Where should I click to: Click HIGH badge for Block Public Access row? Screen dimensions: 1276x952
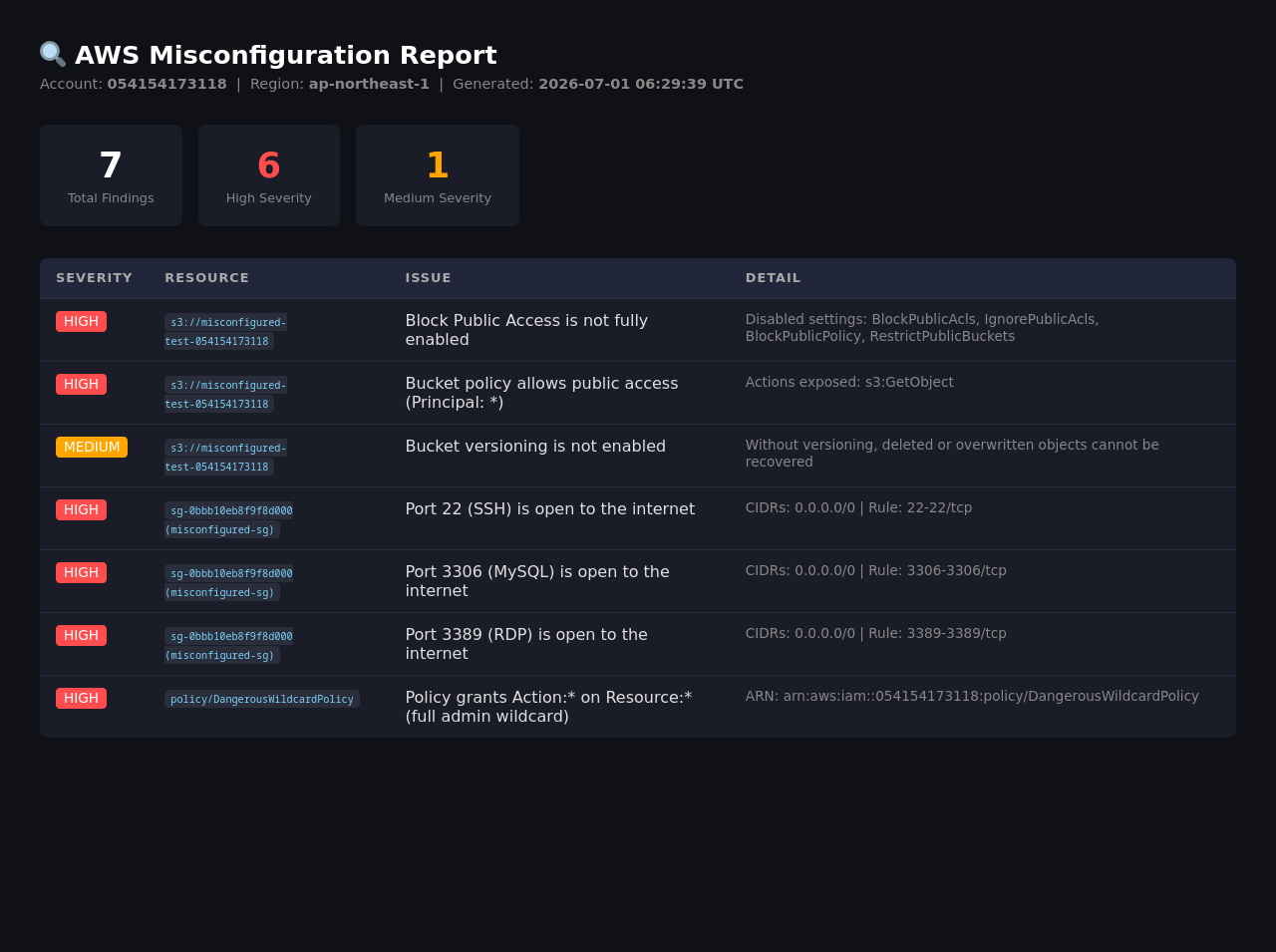click(x=81, y=321)
